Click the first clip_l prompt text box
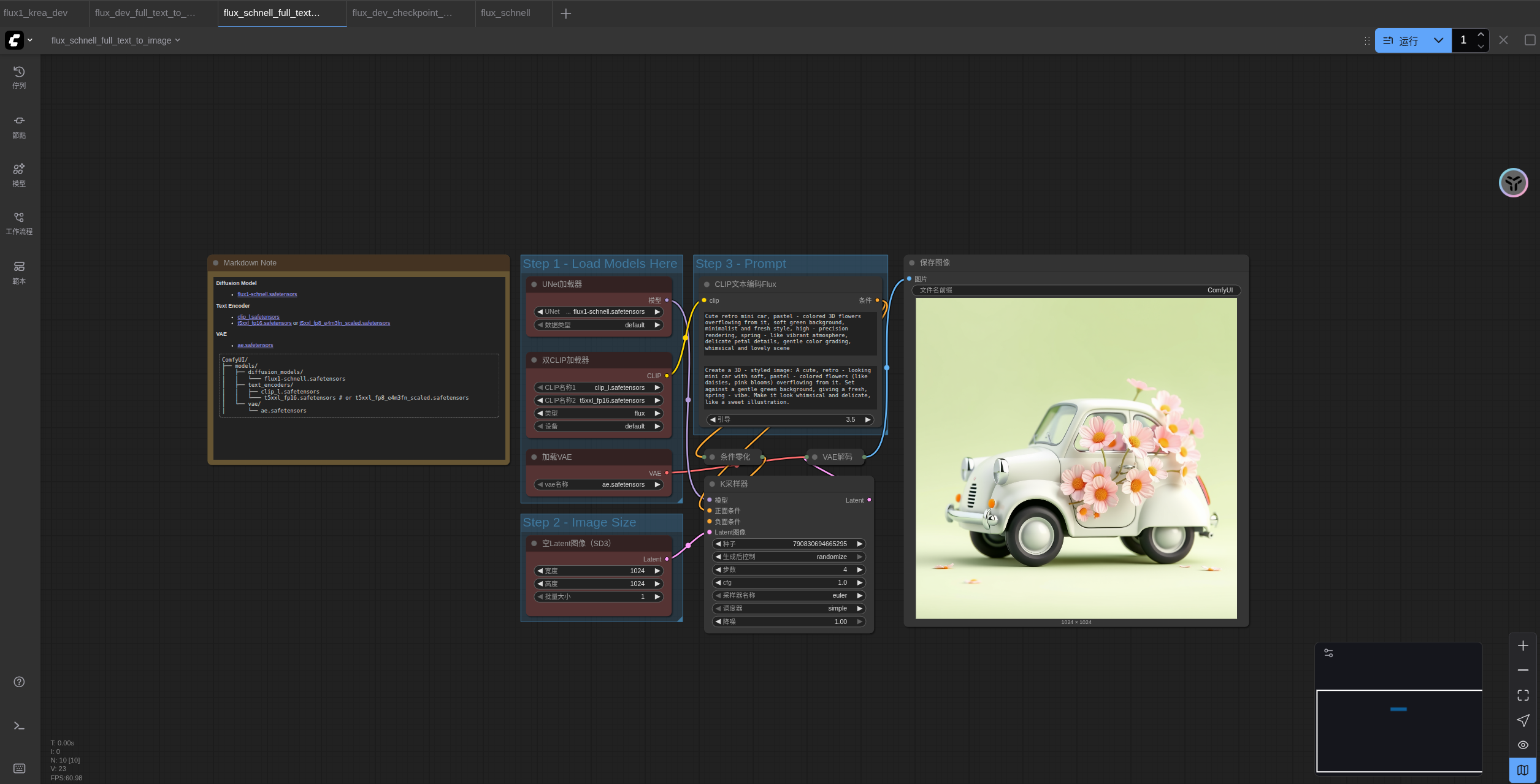This screenshot has height=784, width=1540. 790,333
